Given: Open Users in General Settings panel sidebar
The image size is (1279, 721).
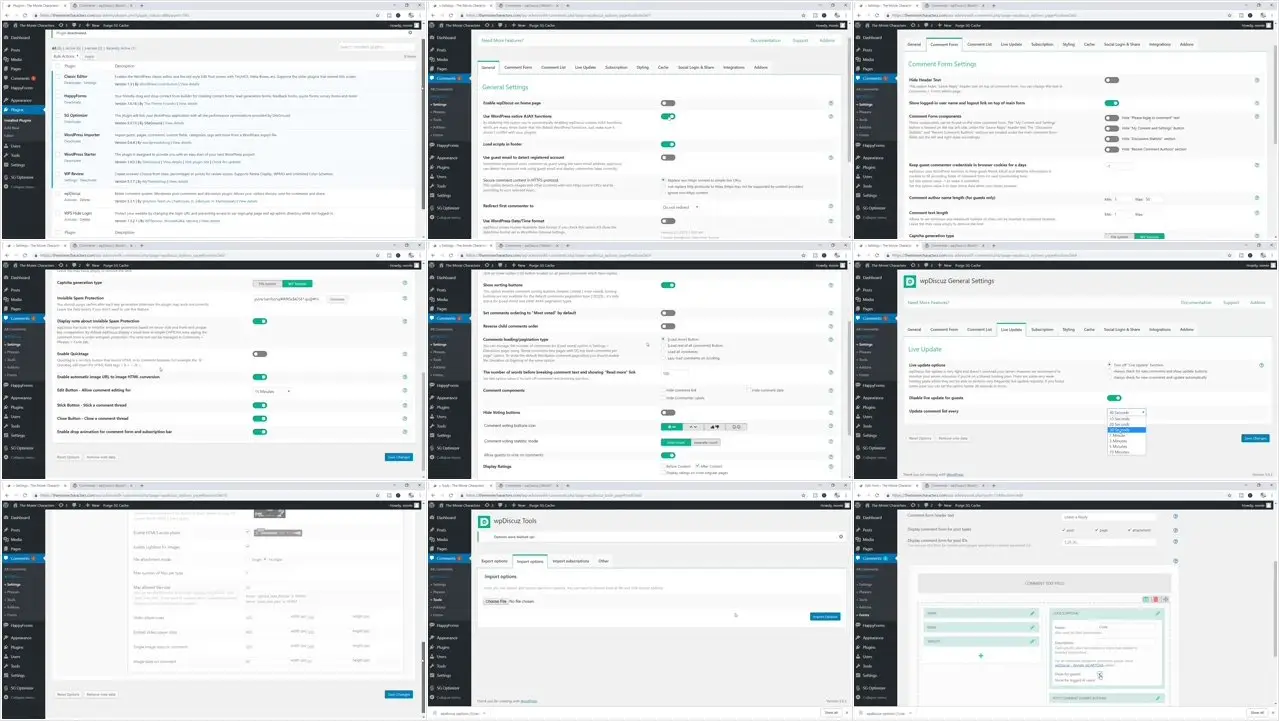Looking at the screenshot, I should point(441,177).
